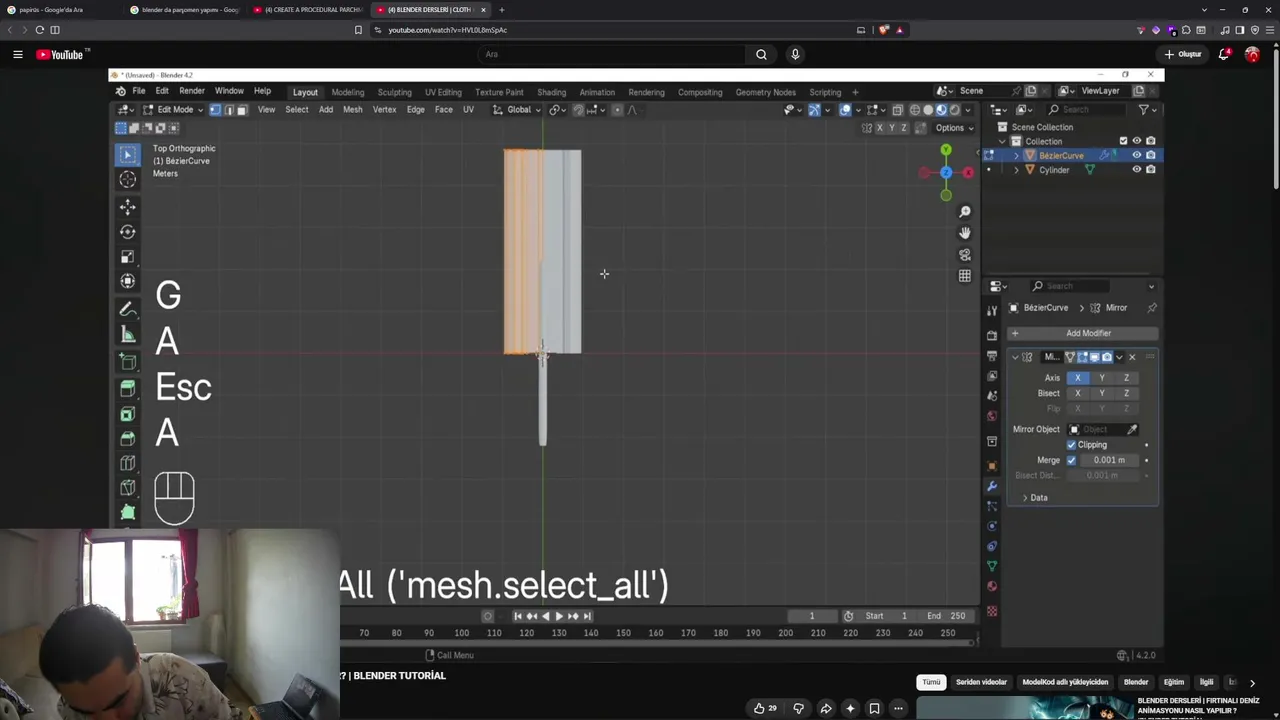Viewport: 1280px width, 720px height.
Task: Switch to vertex select mode
Action: [x=215, y=110]
